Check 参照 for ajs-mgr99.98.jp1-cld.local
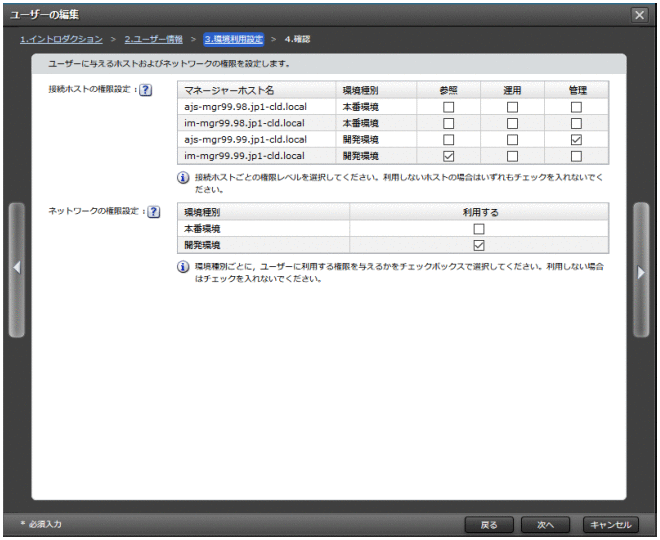Image resolution: width=660 pixels, height=540 pixels. (x=448, y=106)
